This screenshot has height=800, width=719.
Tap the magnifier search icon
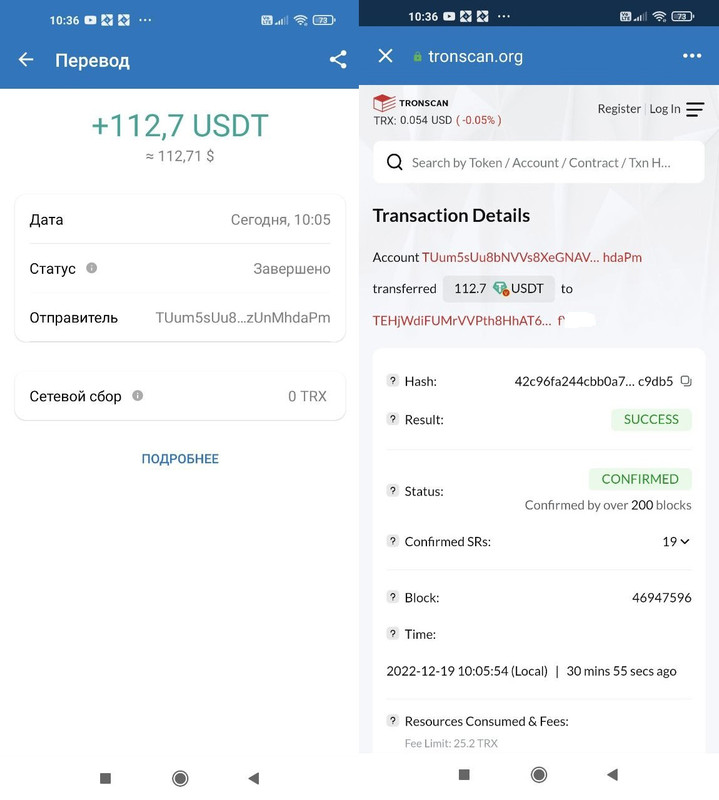[x=394, y=162]
